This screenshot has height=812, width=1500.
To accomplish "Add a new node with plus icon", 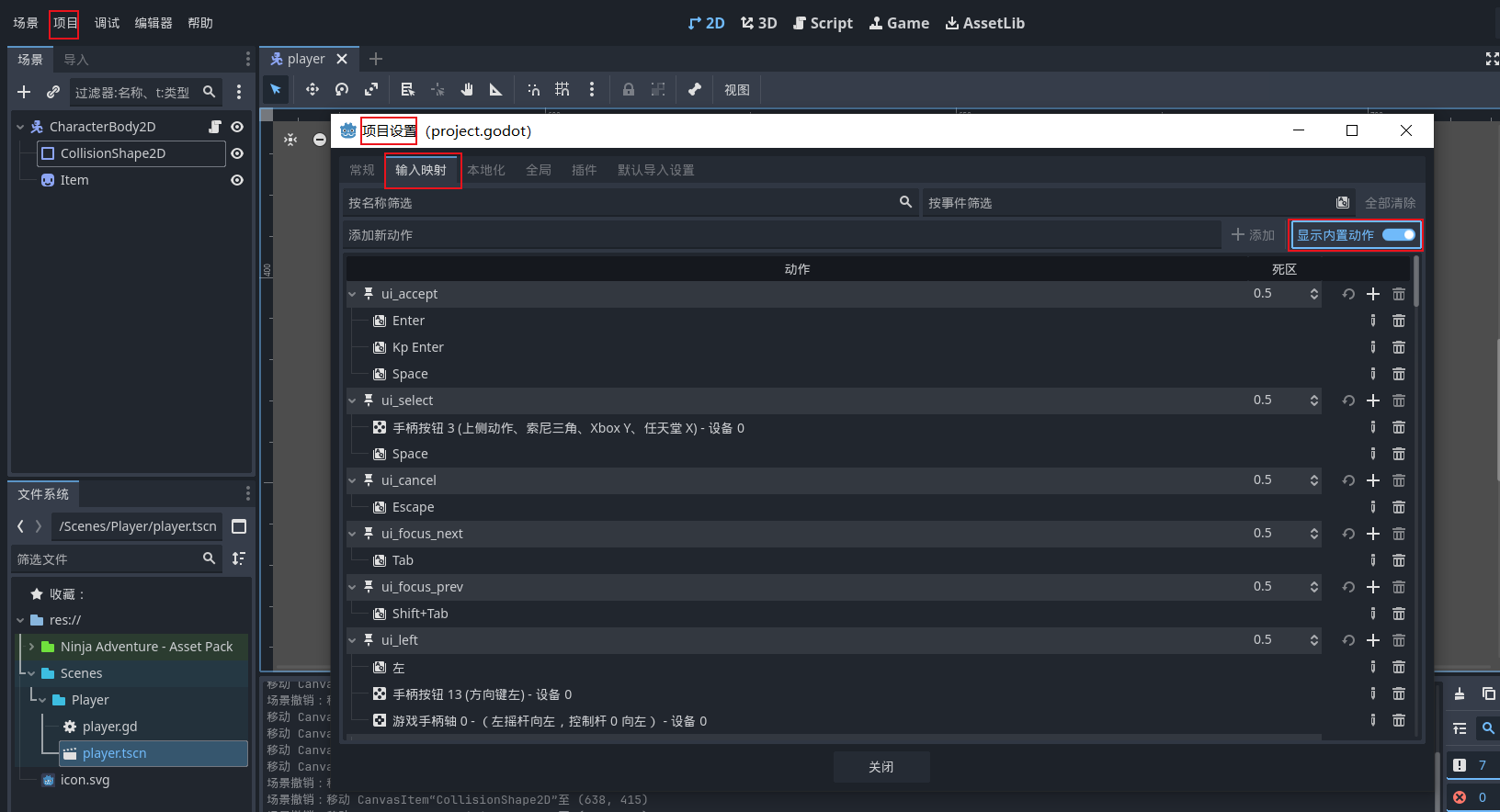I will [x=24, y=92].
